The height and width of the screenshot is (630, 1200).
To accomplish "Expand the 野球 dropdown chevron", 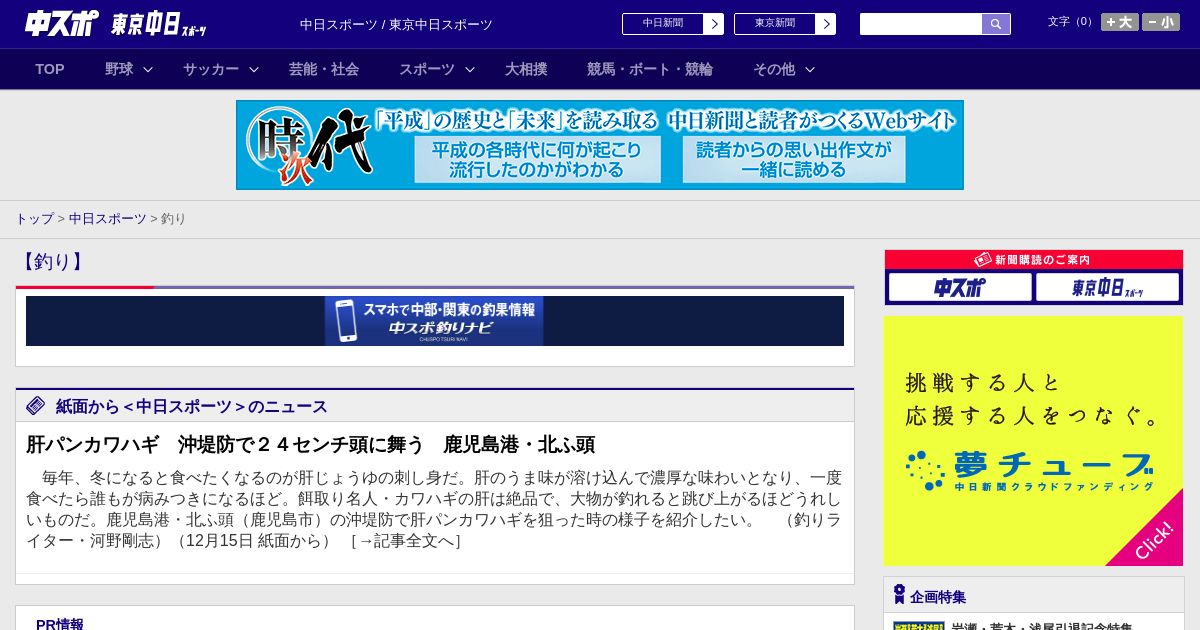I will tap(148, 69).
